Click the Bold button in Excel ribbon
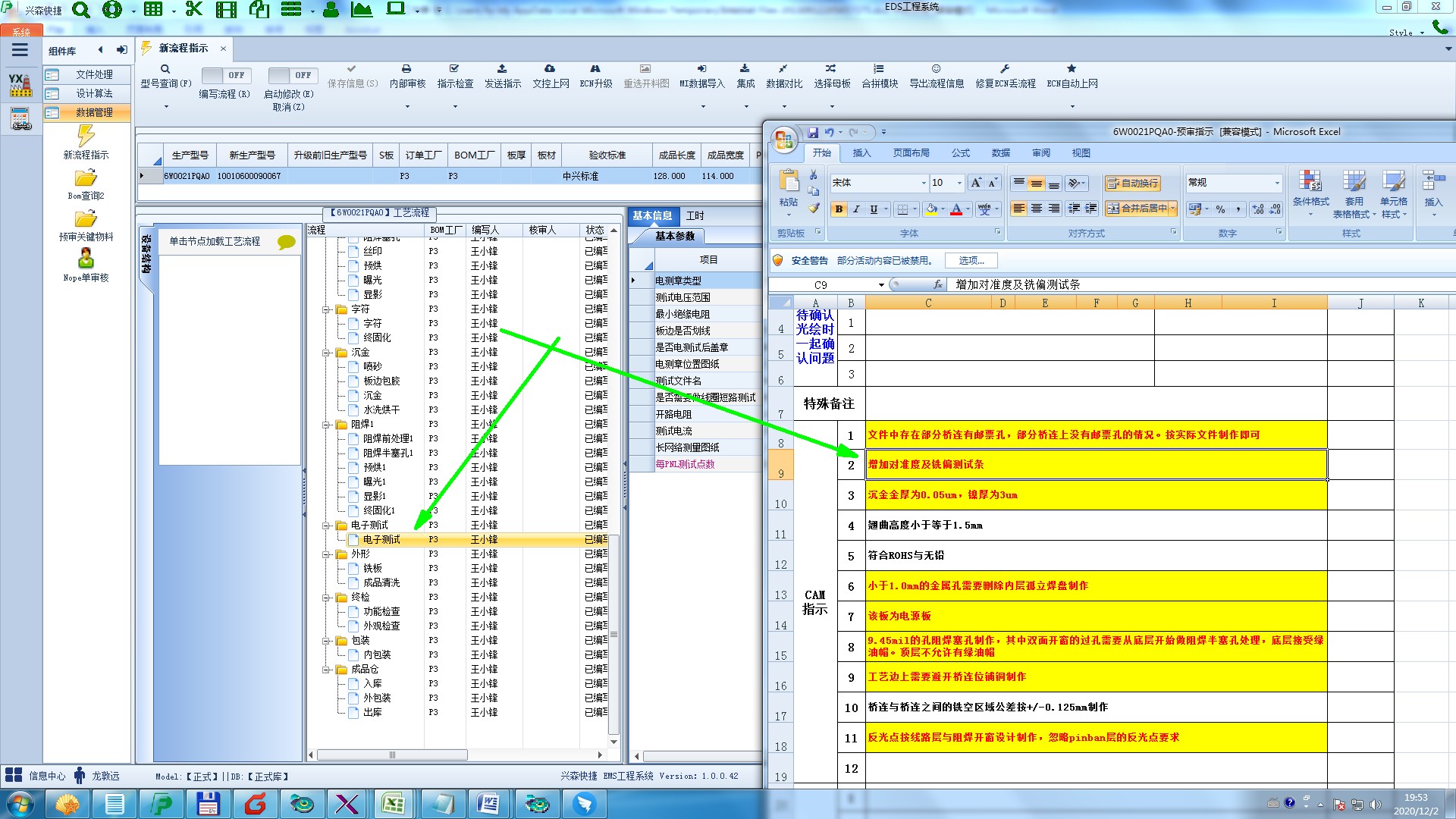 pyautogui.click(x=839, y=209)
